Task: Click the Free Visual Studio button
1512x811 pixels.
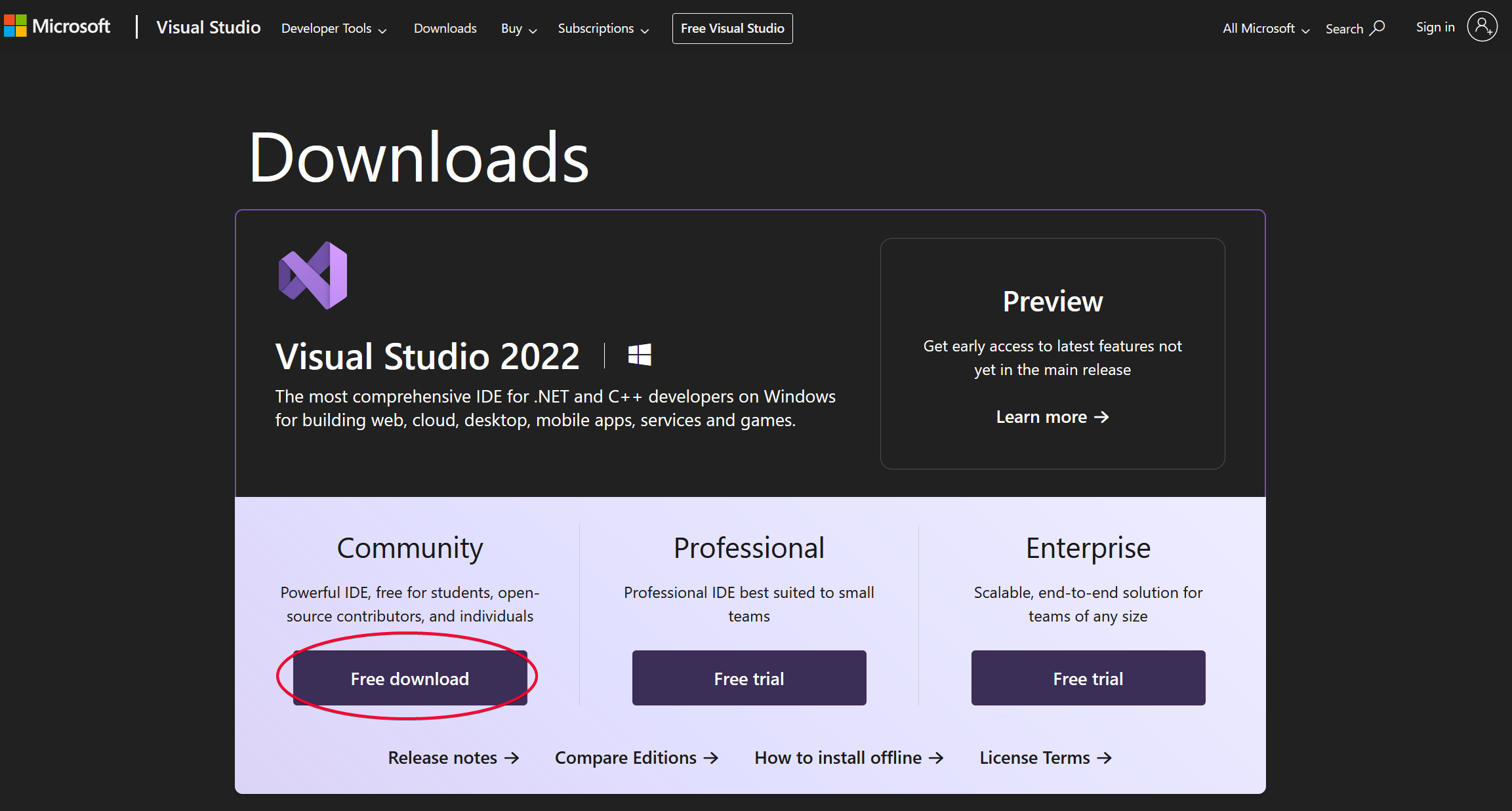Action: coord(732,28)
